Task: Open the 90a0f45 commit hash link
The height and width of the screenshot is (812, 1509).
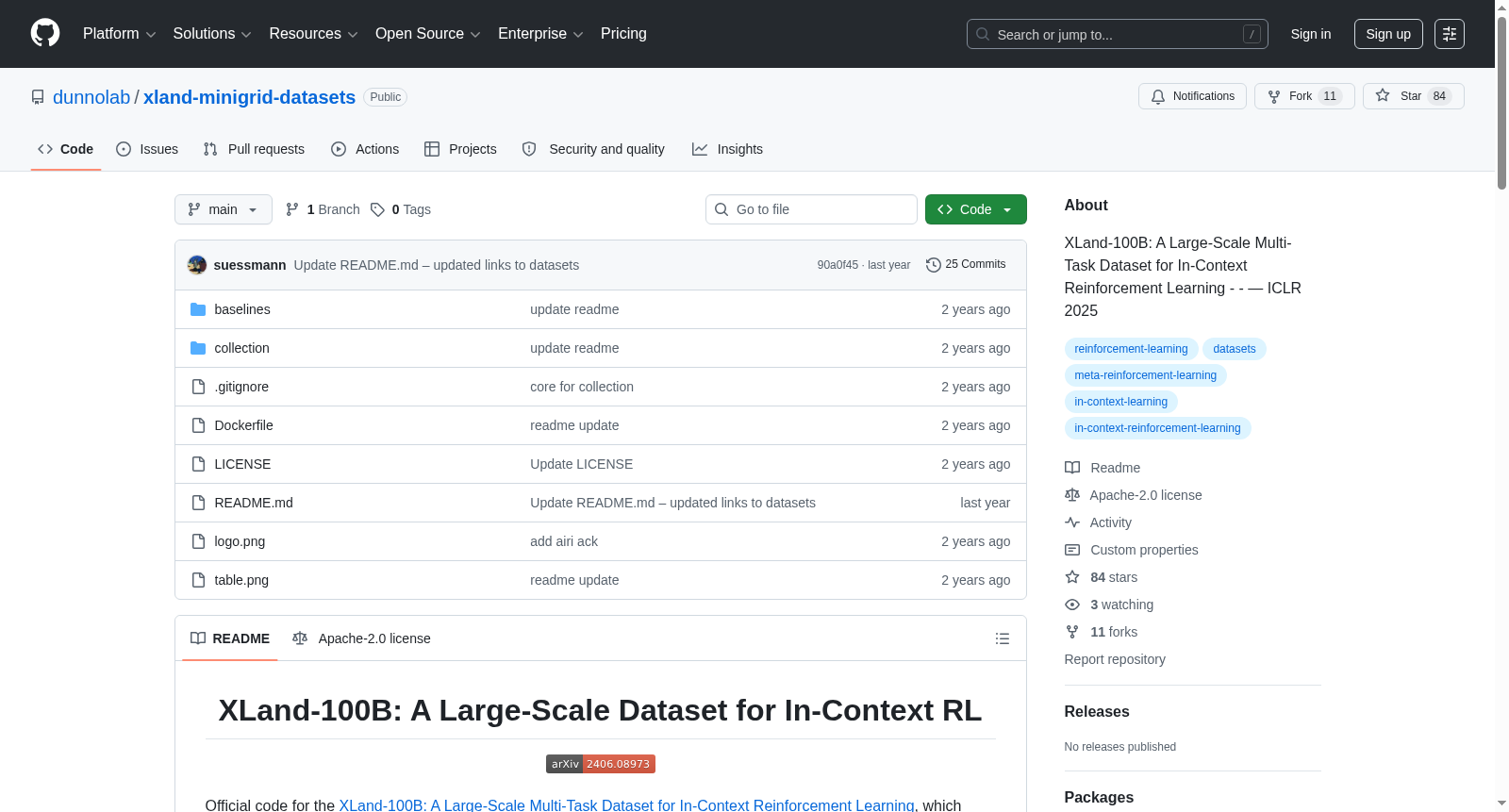Action: point(837,265)
